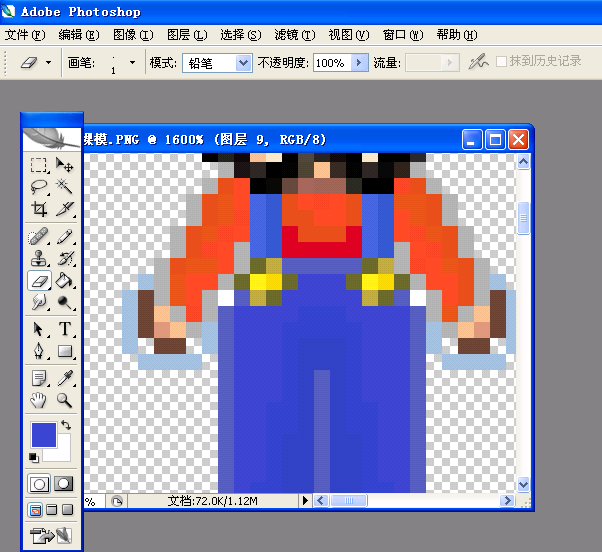The width and height of the screenshot is (602, 552).
Task: Select the Crop tool
Action: coord(39,208)
